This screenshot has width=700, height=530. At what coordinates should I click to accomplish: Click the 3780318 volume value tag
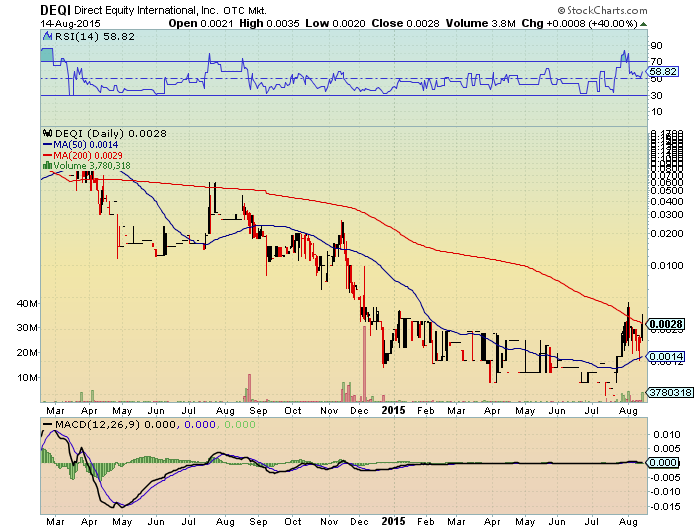pos(670,392)
